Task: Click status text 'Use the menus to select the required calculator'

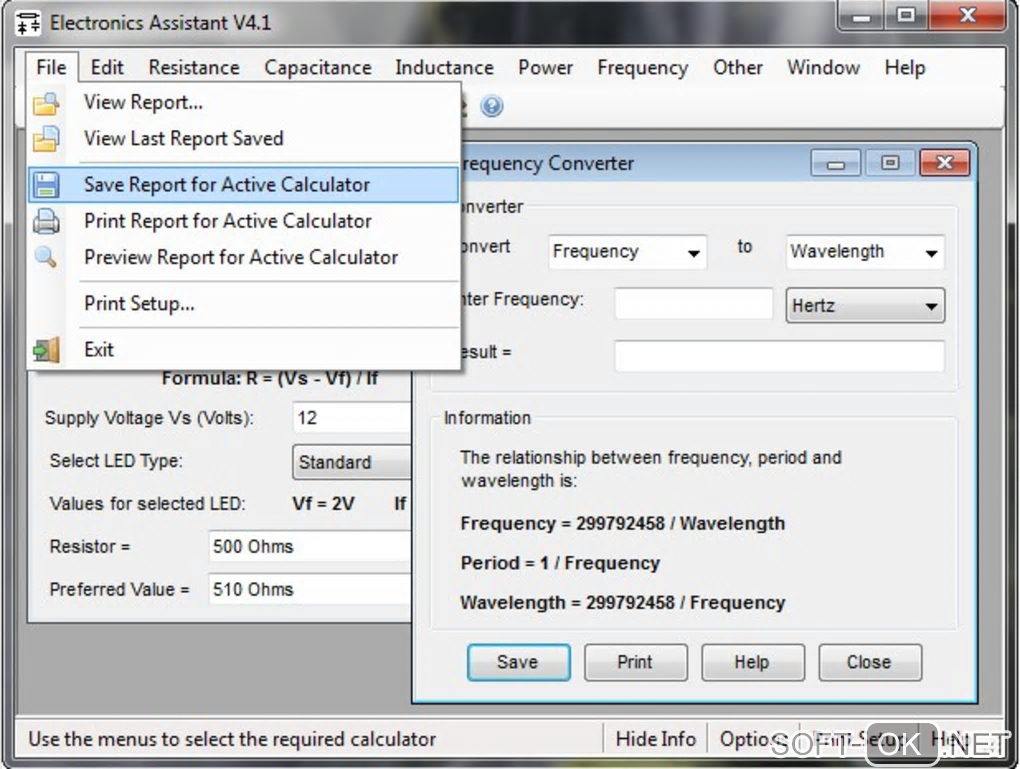Action: [232, 740]
